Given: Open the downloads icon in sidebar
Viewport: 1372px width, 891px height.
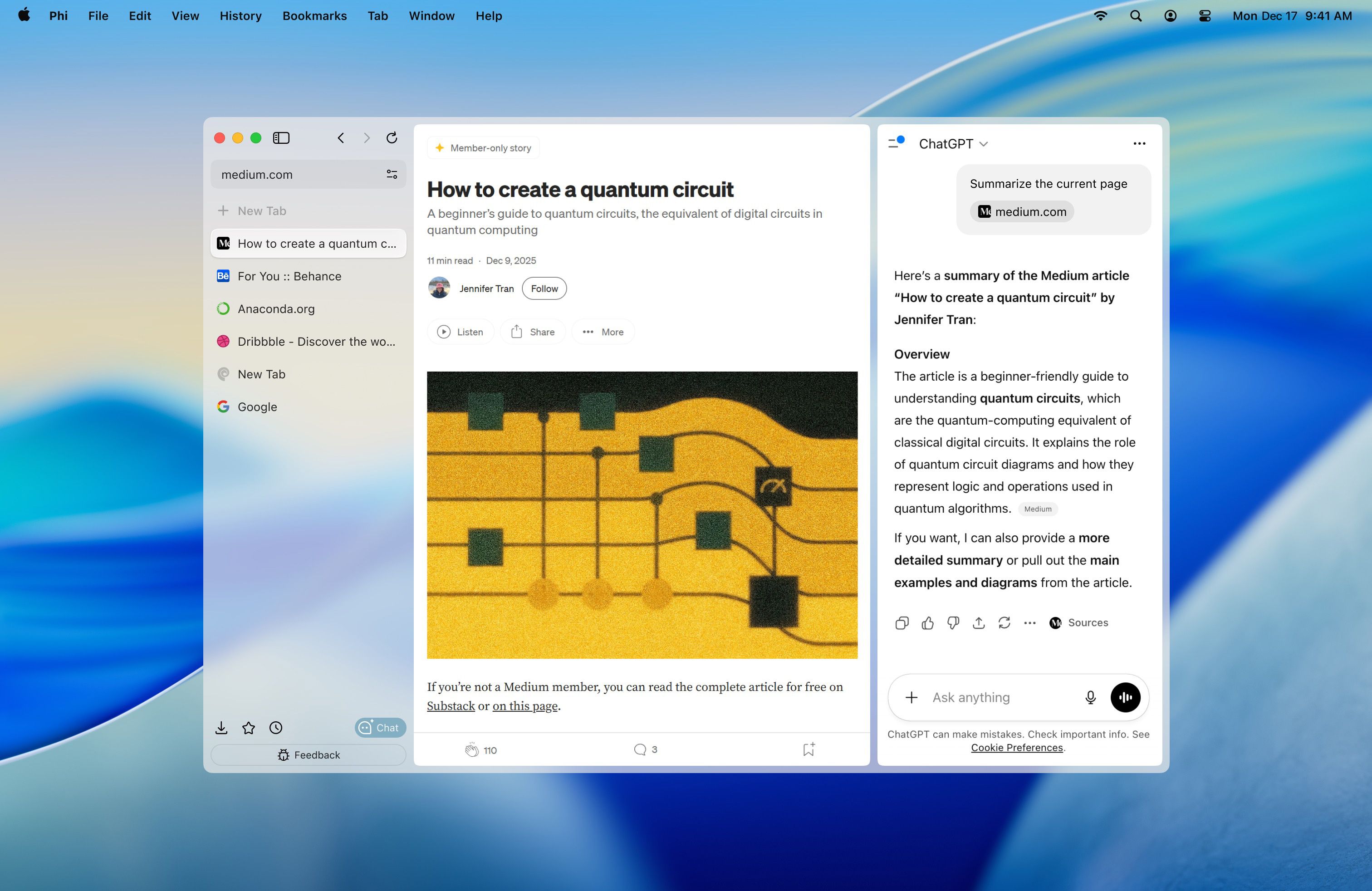Looking at the screenshot, I should 221,728.
